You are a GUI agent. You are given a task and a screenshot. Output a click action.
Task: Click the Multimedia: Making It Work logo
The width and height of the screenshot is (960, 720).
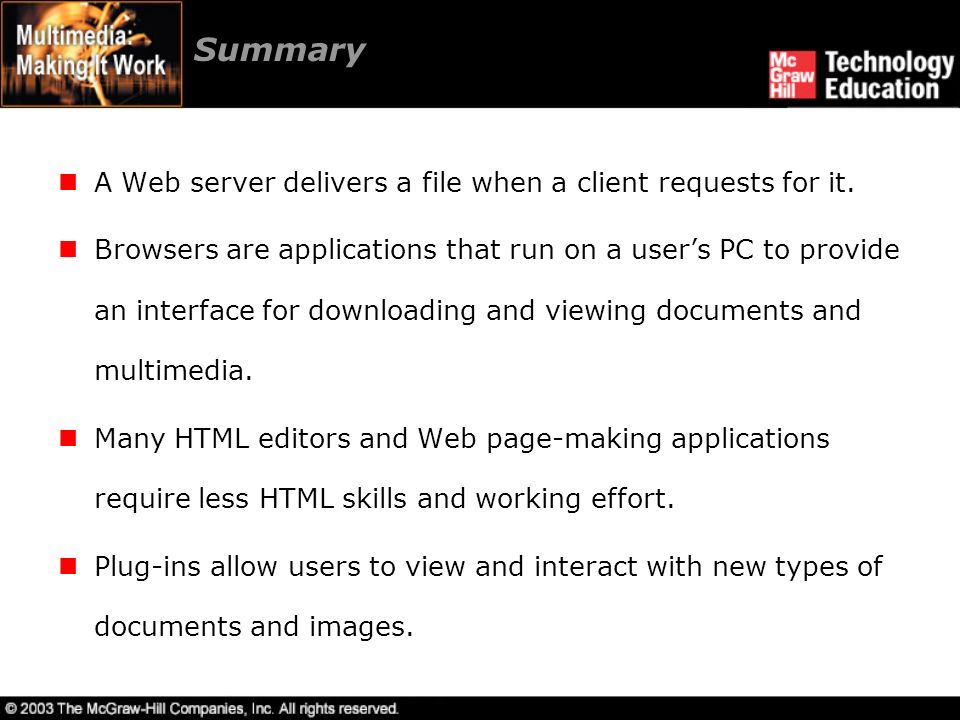click(91, 54)
